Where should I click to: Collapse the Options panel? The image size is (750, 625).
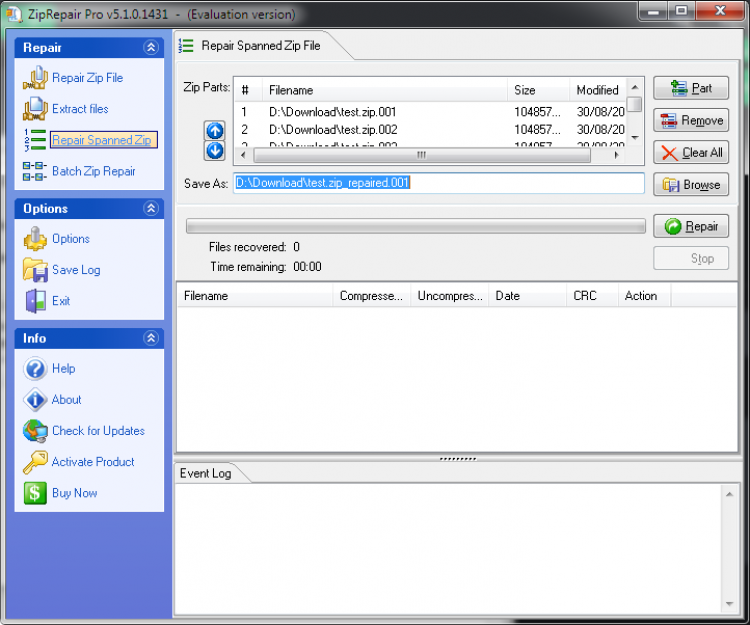point(151,208)
